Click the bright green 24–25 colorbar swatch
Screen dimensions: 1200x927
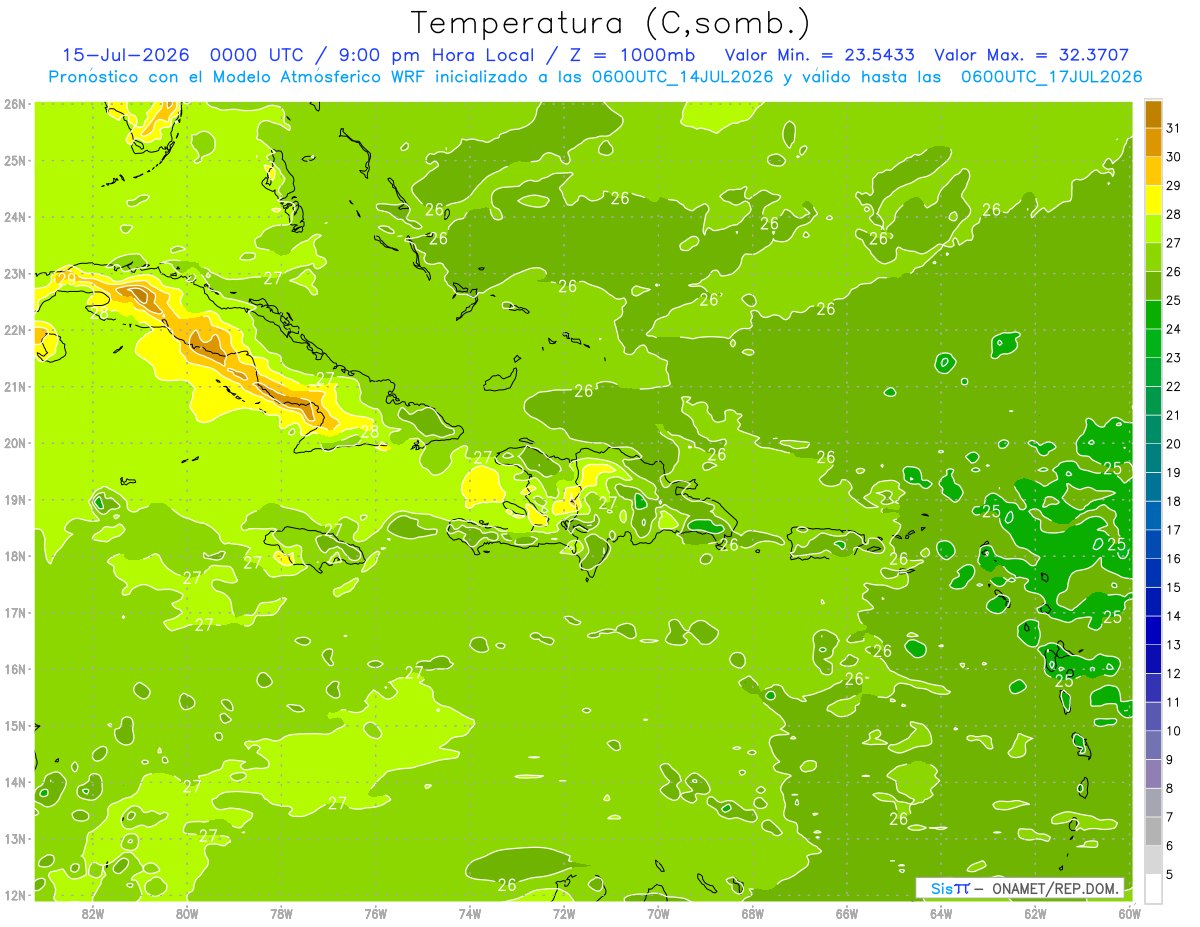(1153, 314)
